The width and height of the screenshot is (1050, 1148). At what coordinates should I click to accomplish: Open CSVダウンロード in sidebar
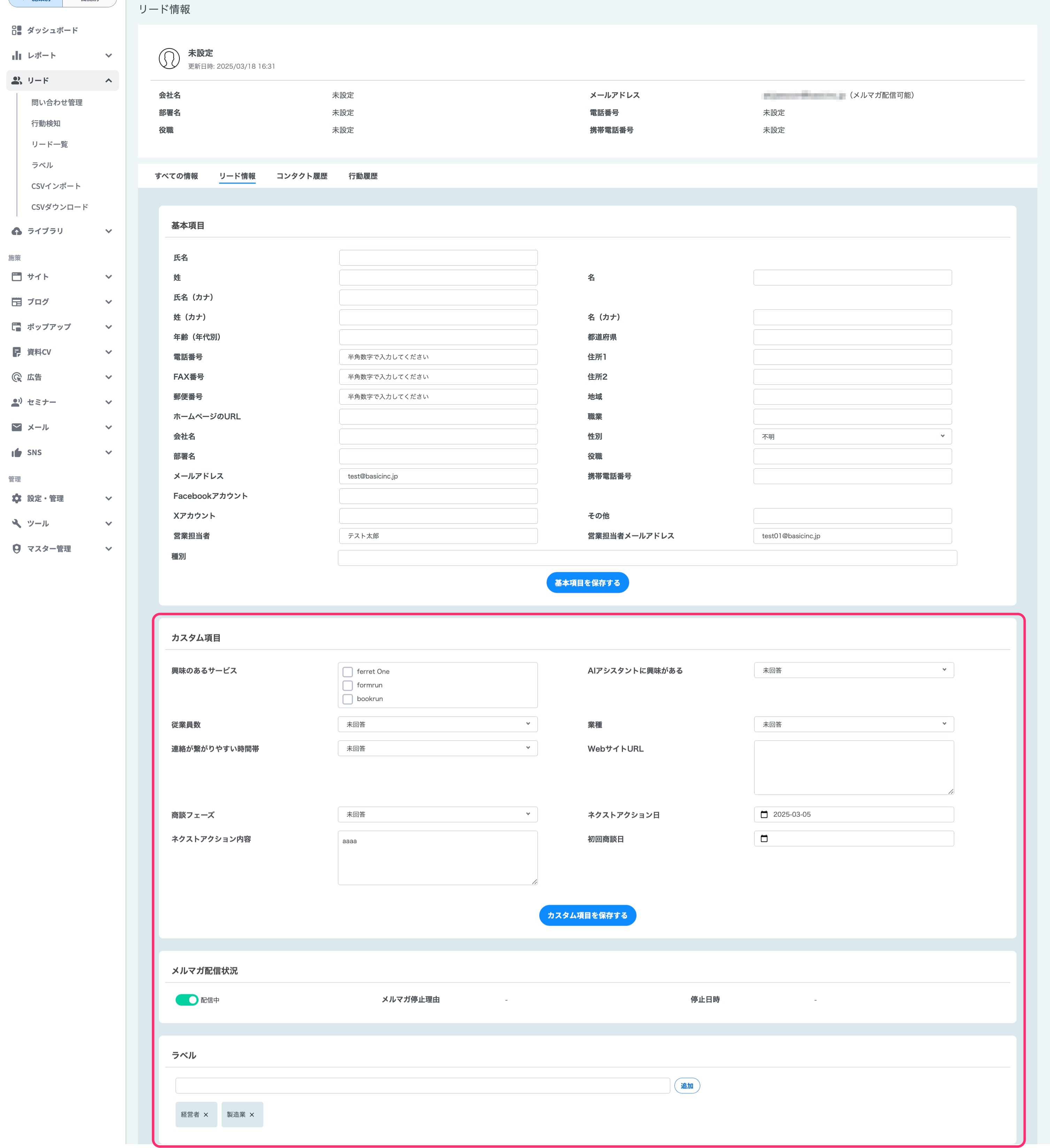click(x=60, y=207)
